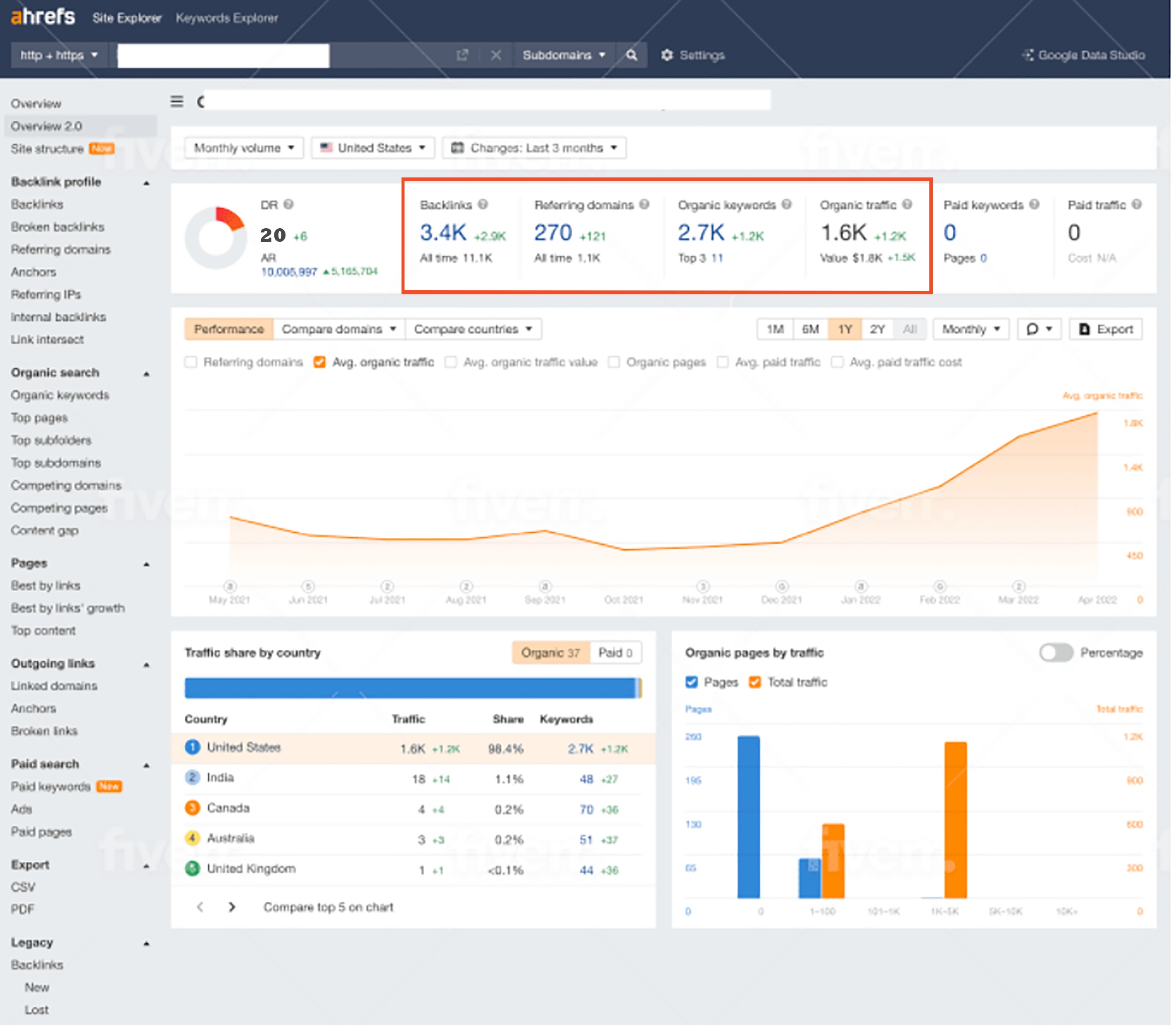This screenshot has width=1176, height=1025.
Task: Export the performance chart
Action: click(x=1106, y=329)
